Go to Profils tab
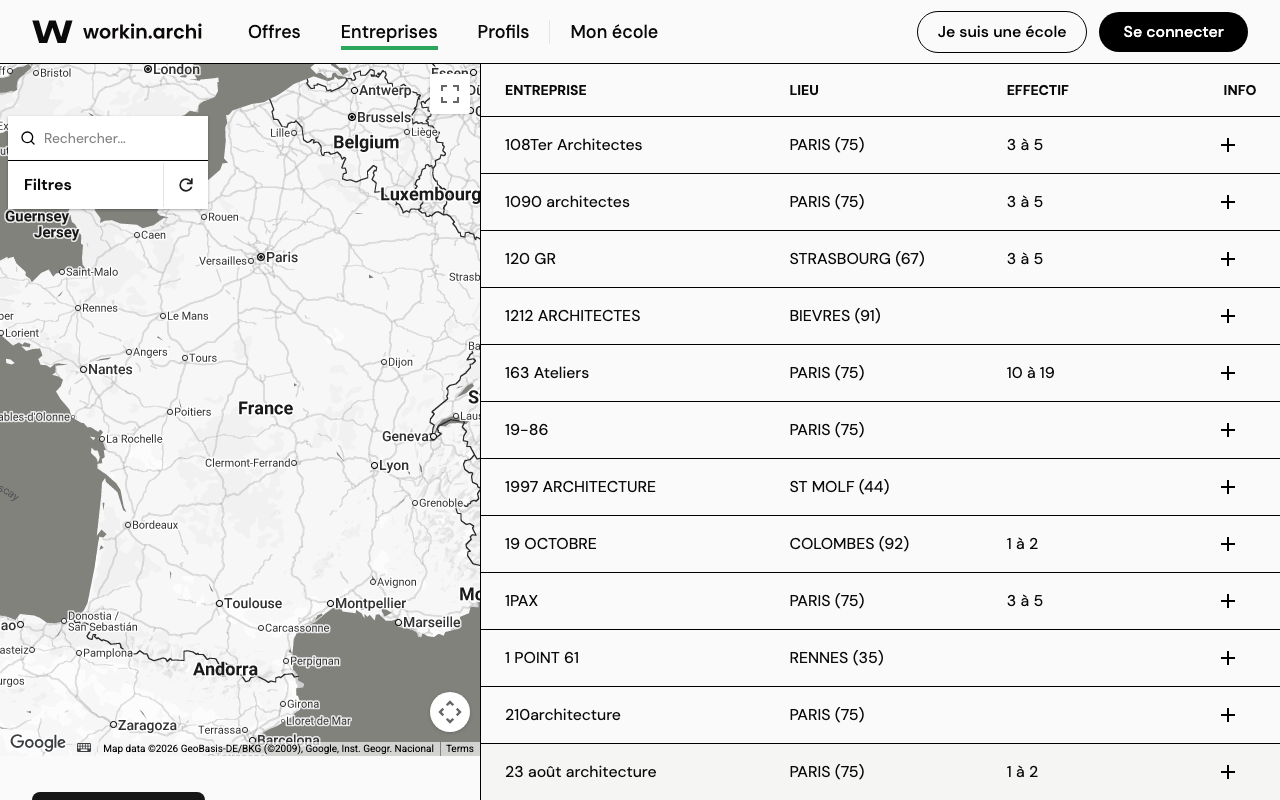 [503, 32]
